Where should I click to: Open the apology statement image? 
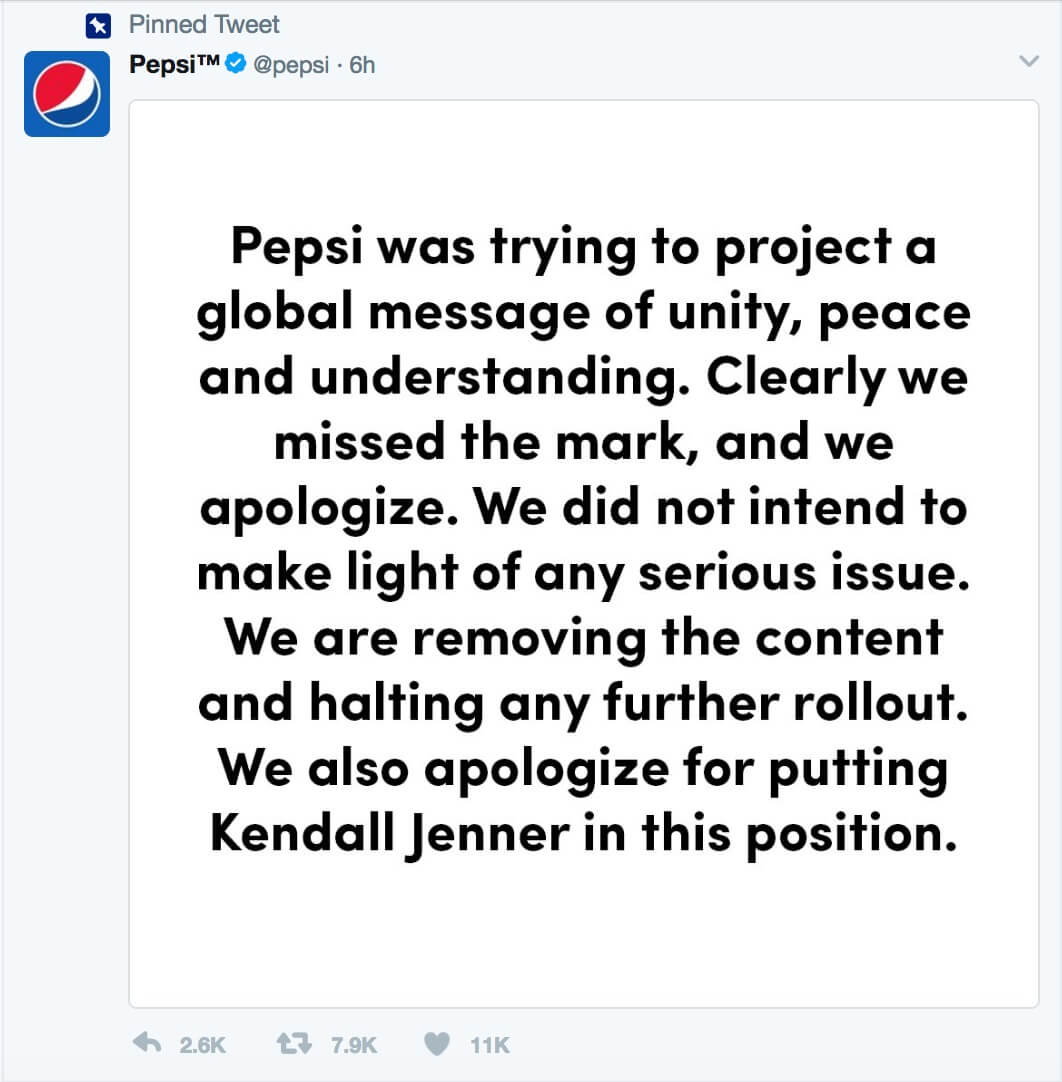[x=584, y=553]
